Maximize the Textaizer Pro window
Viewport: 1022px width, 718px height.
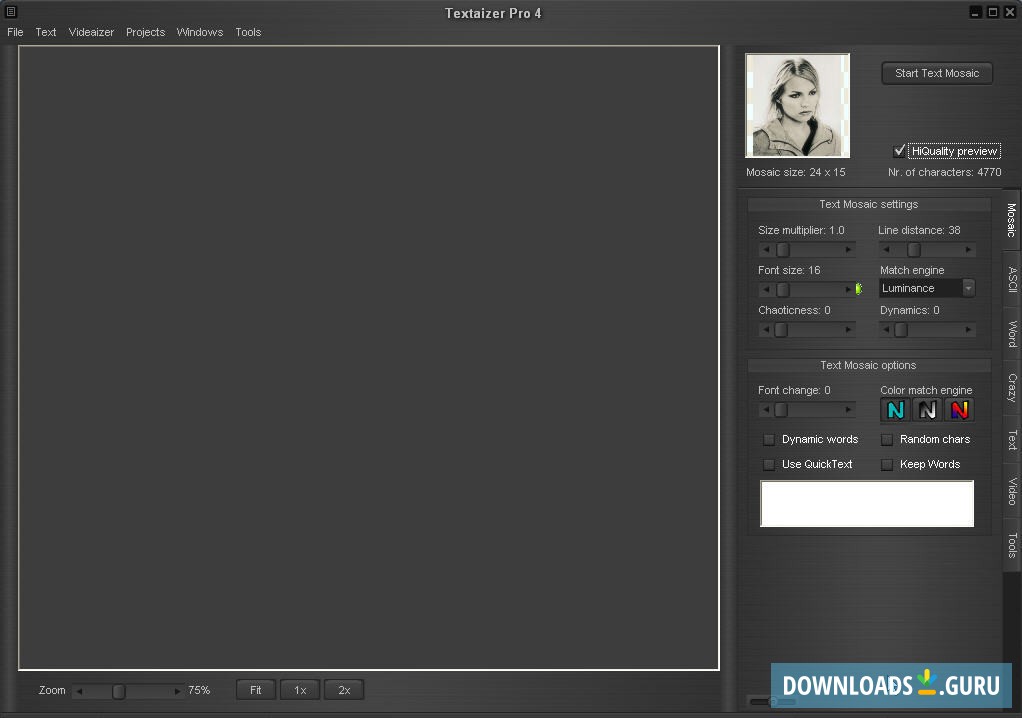tap(993, 12)
